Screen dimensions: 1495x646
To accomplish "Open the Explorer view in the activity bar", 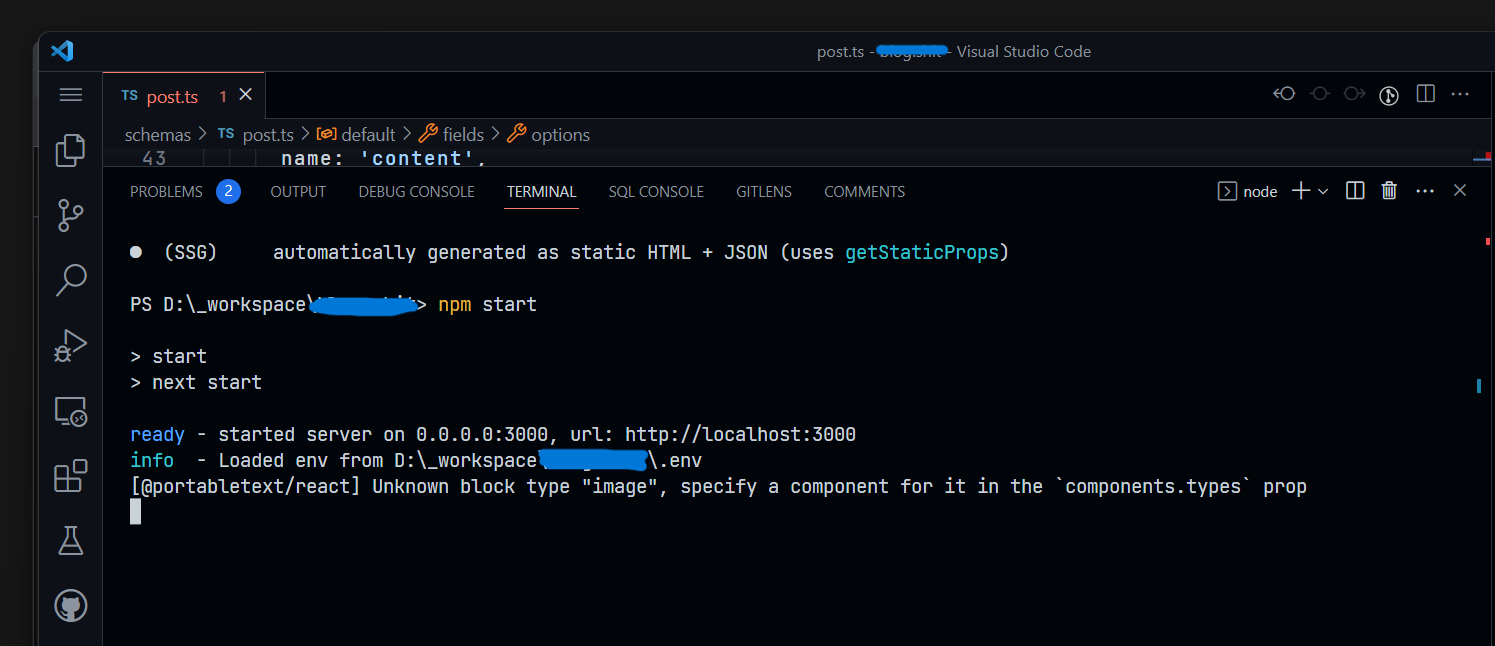I will click(70, 150).
